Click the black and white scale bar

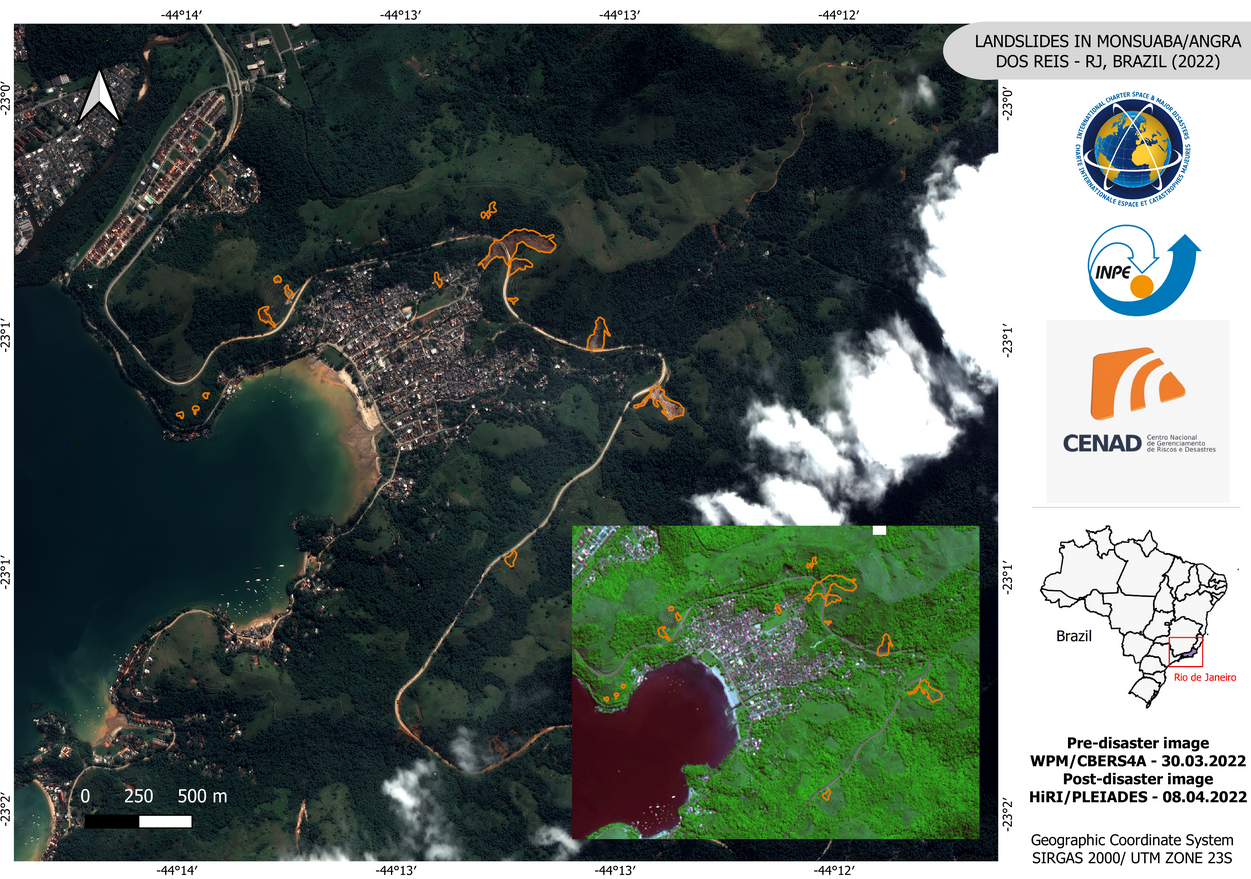point(138,821)
